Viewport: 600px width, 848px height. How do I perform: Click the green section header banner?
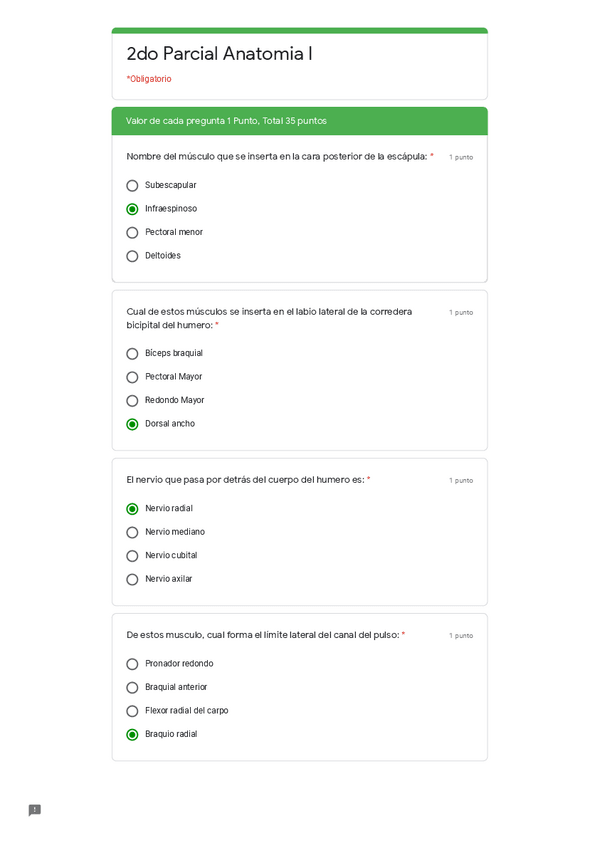(x=299, y=121)
